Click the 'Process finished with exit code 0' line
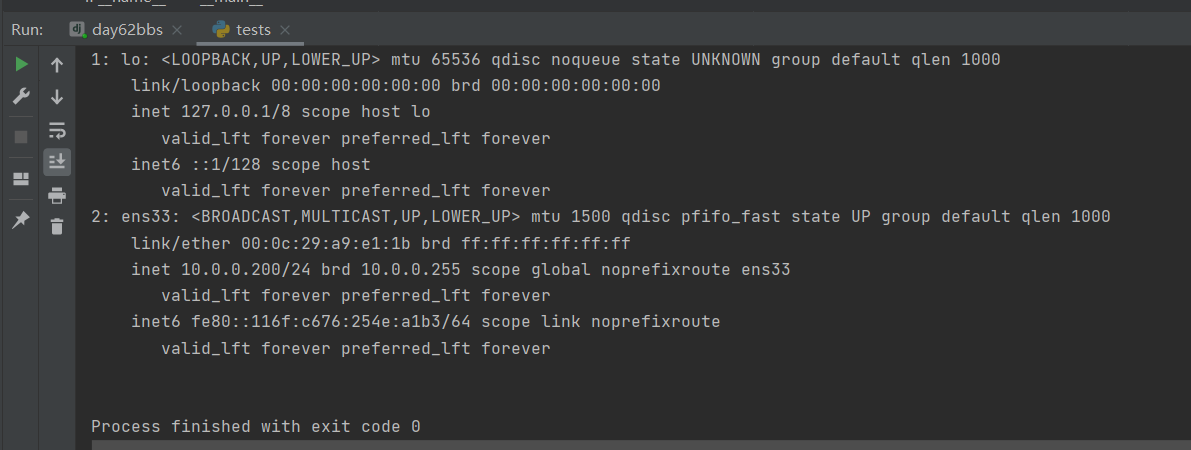1191x450 pixels. 255,427
